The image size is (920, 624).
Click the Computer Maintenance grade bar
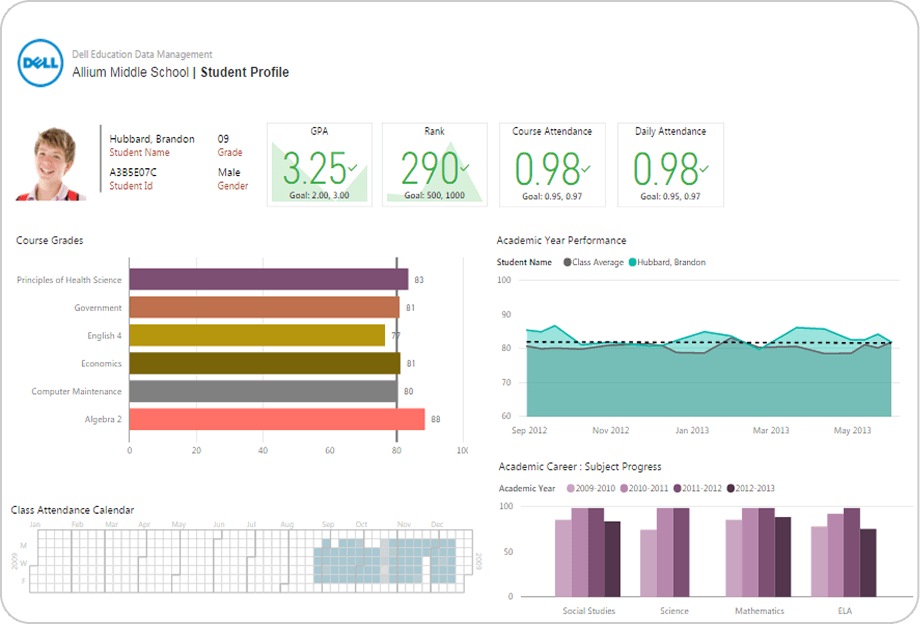[263, 391]
